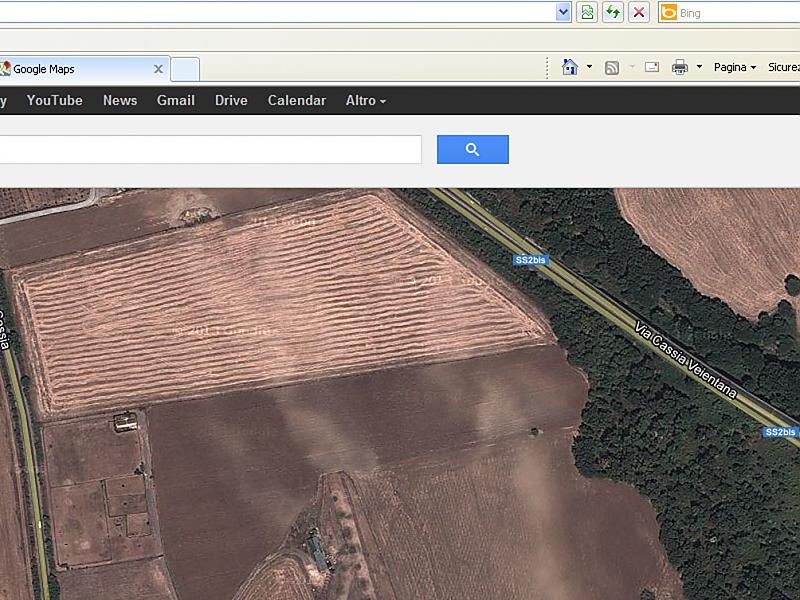This screenshot has height=600, width=800.
Task: Click the blue search magnifier button
Action: pos(472,150)
